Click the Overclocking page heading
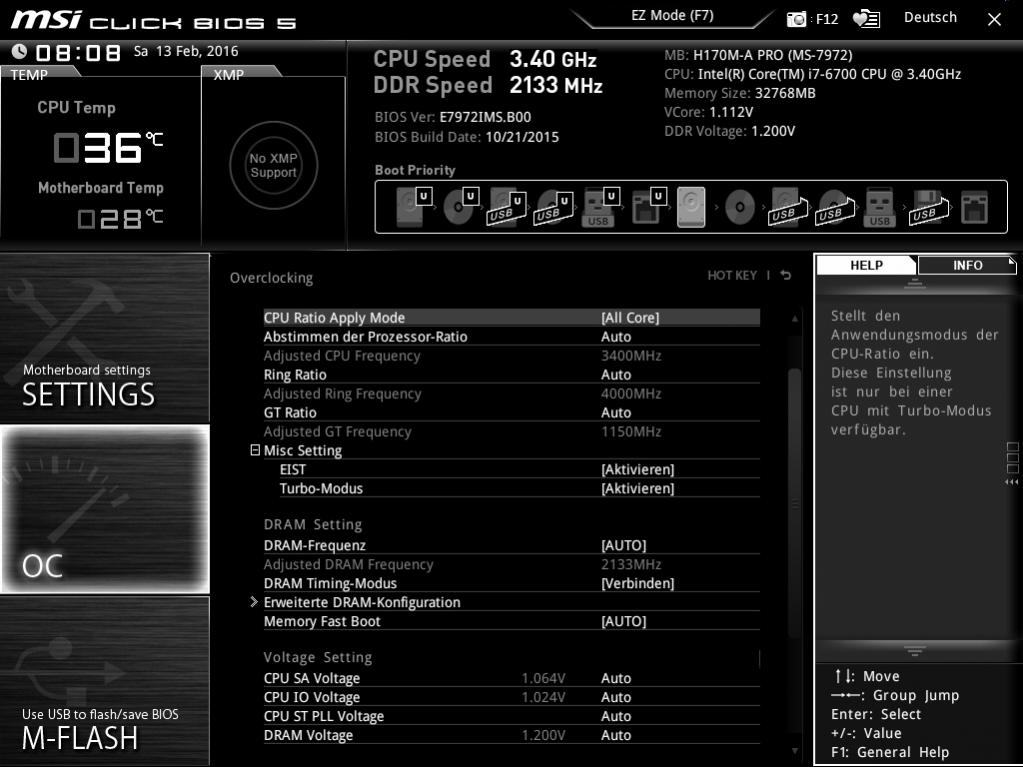 tap(271, 278)
